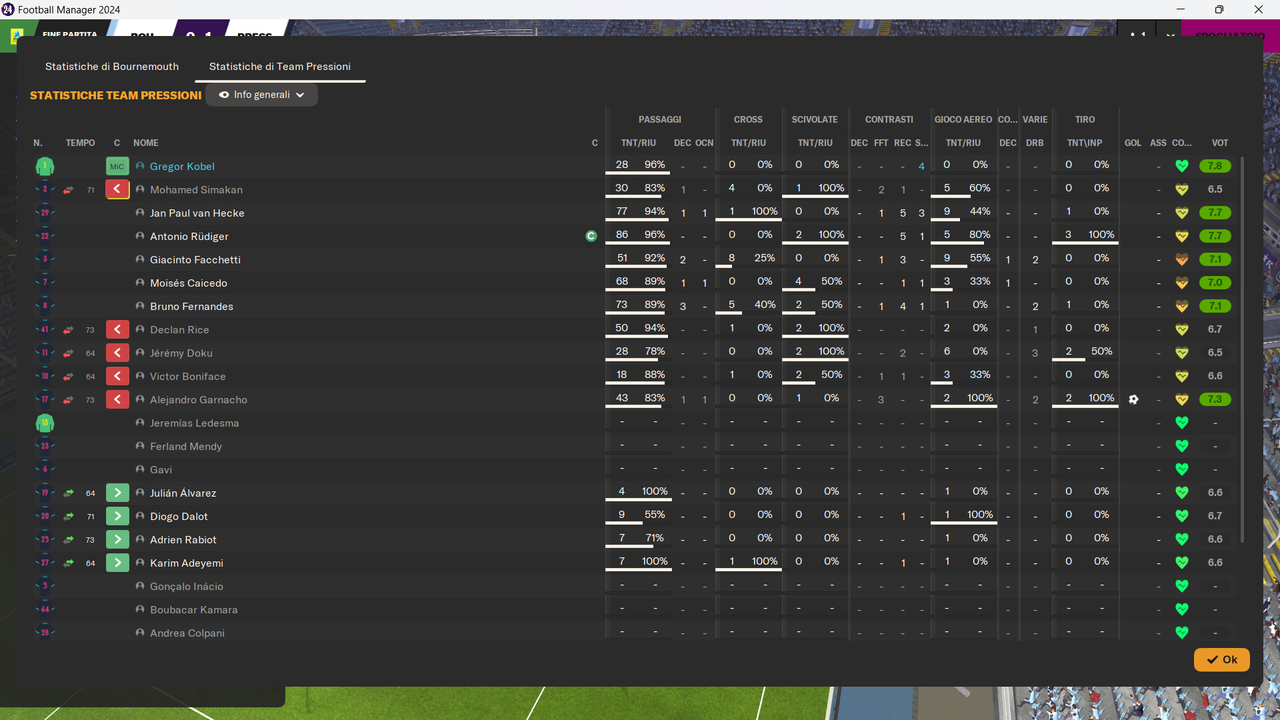Select the Statistiche di Team Pressioni tab
The image size is (1280, 720).
[x=279, y=66]
